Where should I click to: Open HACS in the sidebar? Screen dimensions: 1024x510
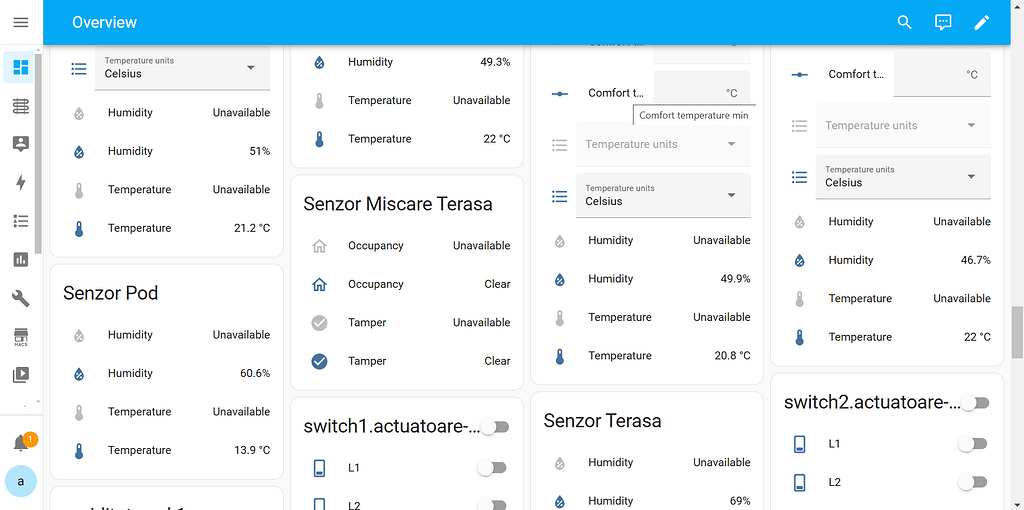(21, 336)
